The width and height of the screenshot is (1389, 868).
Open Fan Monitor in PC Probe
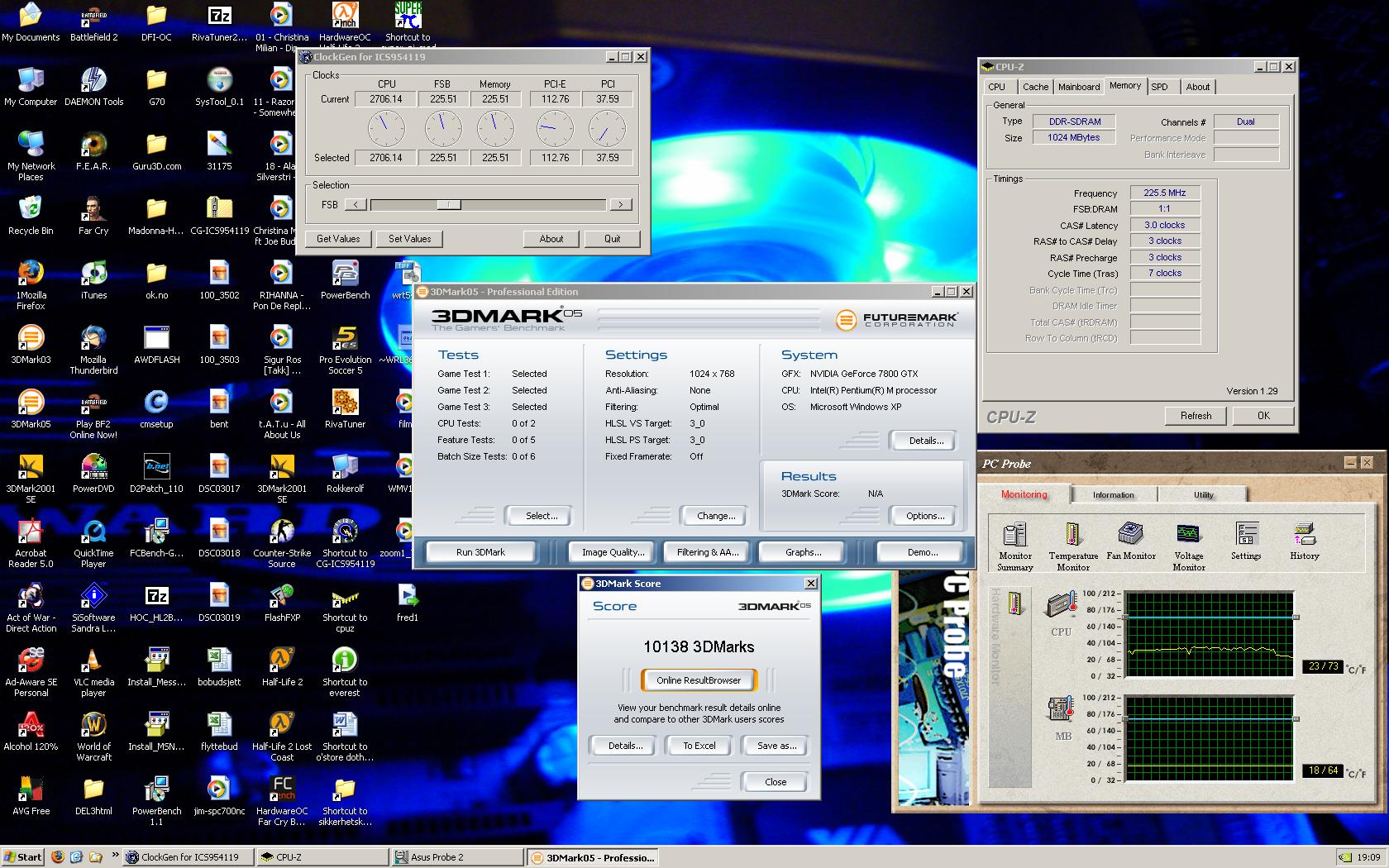1131,541
